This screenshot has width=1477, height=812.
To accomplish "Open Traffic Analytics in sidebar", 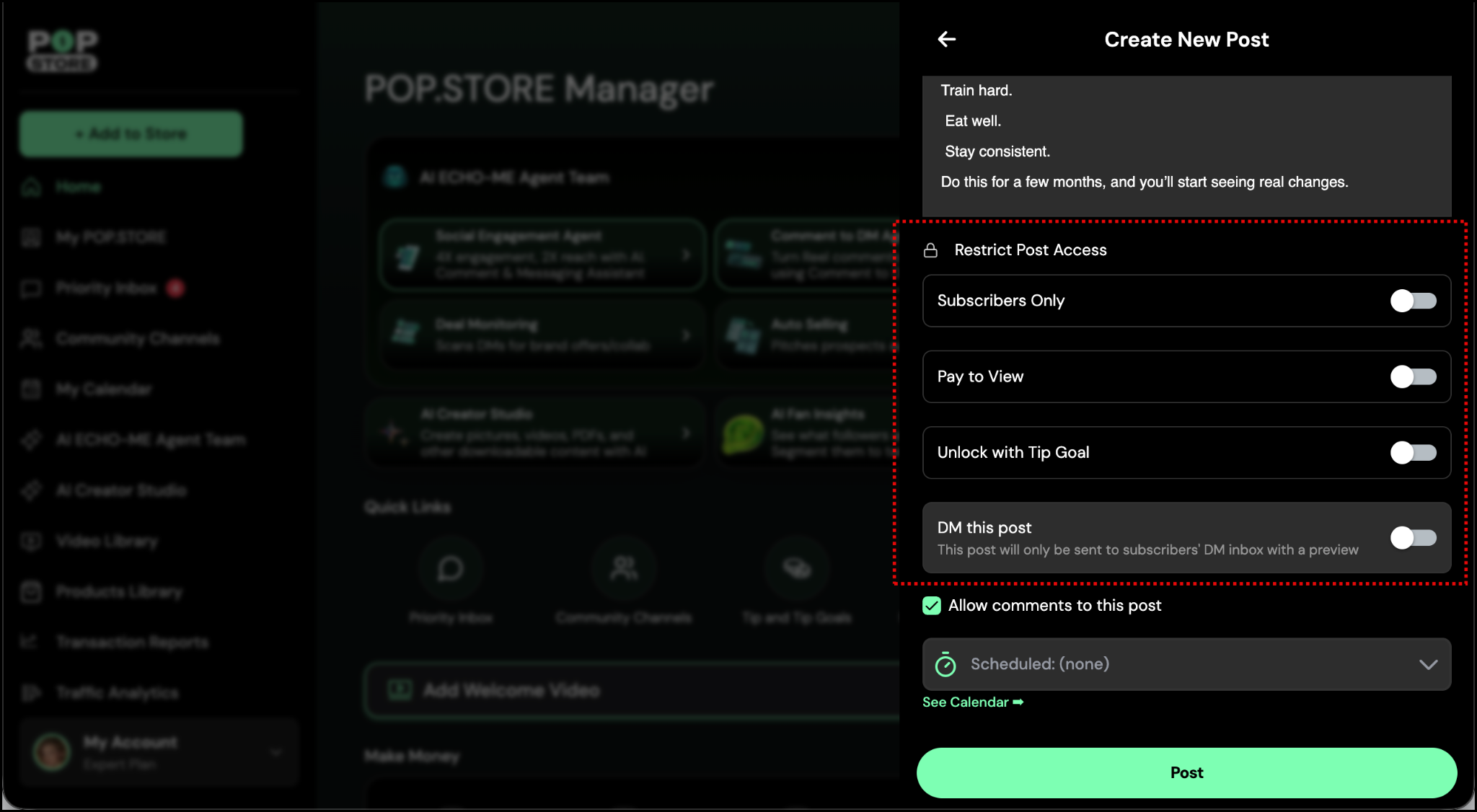I will click(x=118, y=693).
